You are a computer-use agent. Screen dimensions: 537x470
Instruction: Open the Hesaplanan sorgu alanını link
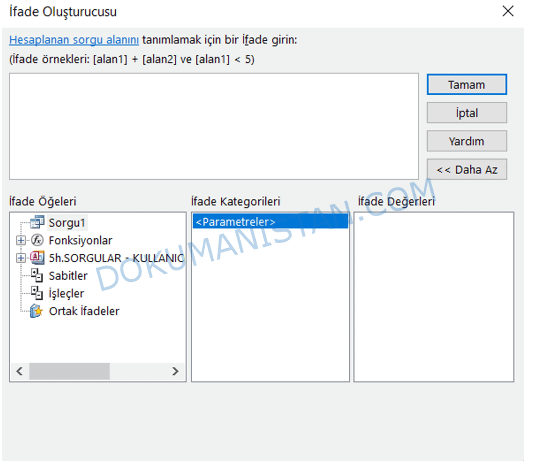pyautogui.click(x=74, y=40)
